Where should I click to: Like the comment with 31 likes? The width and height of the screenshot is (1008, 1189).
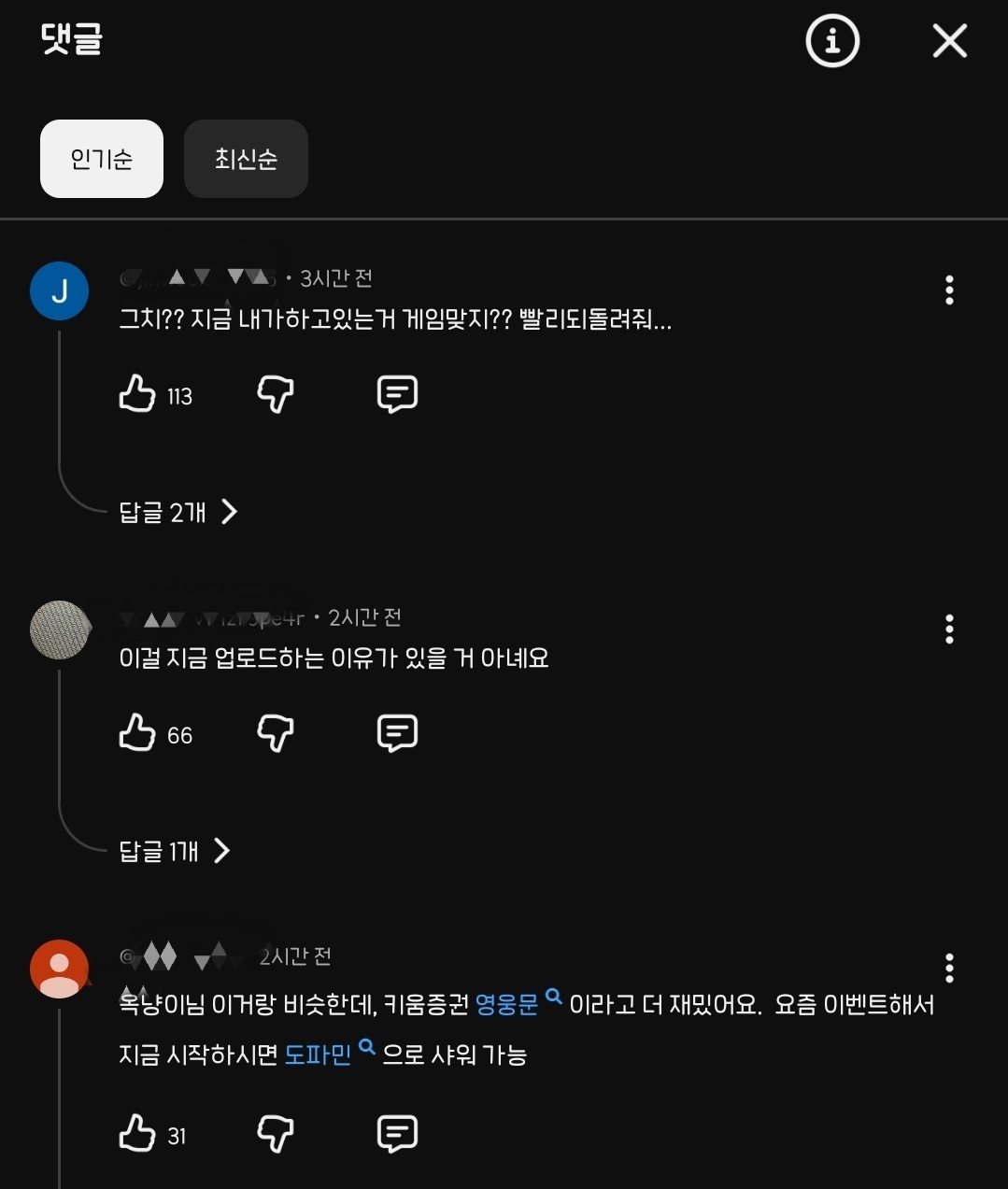[x=137, y=1134]
